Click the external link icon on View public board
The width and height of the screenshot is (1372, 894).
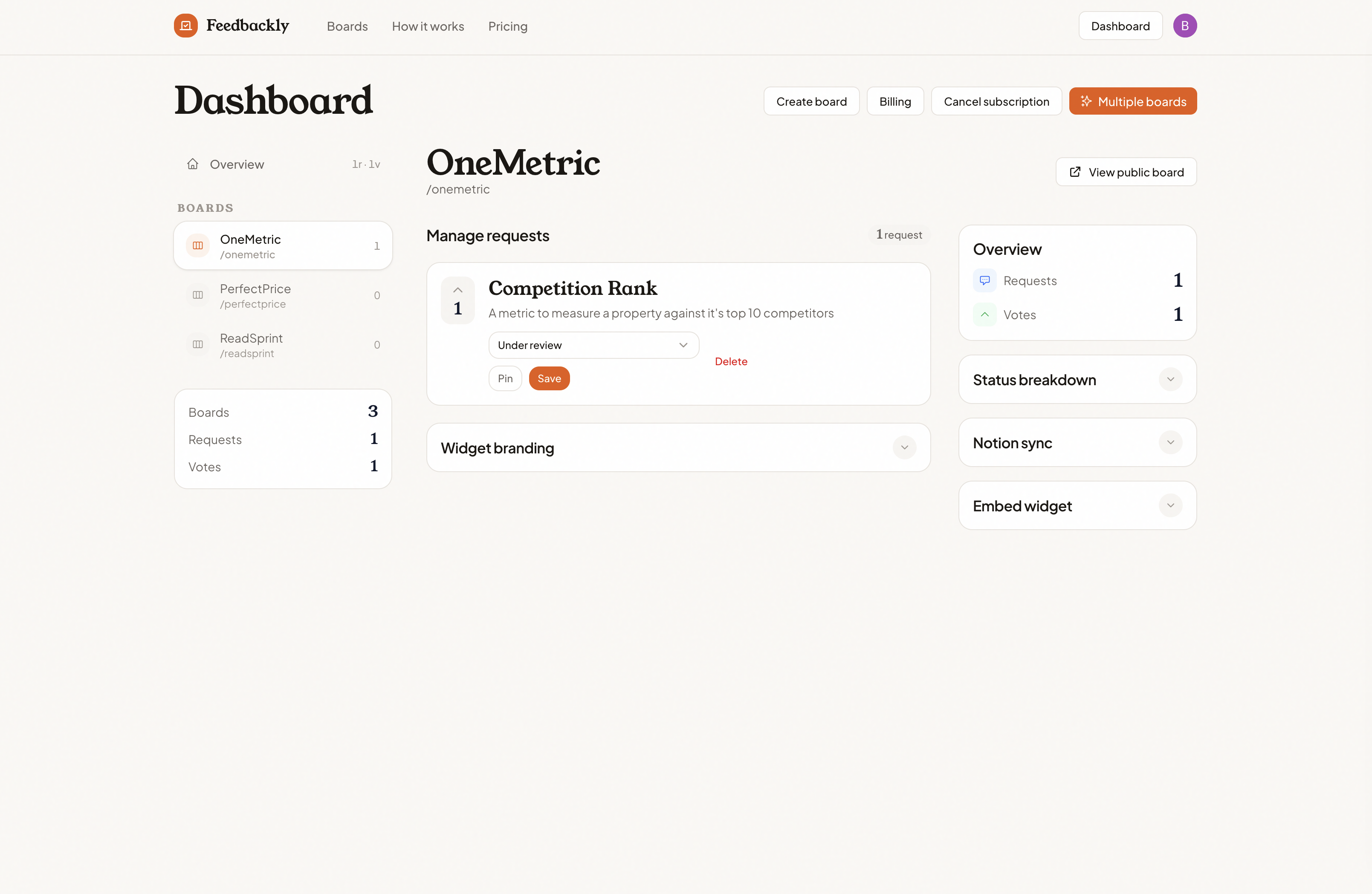coord(1074,172)
